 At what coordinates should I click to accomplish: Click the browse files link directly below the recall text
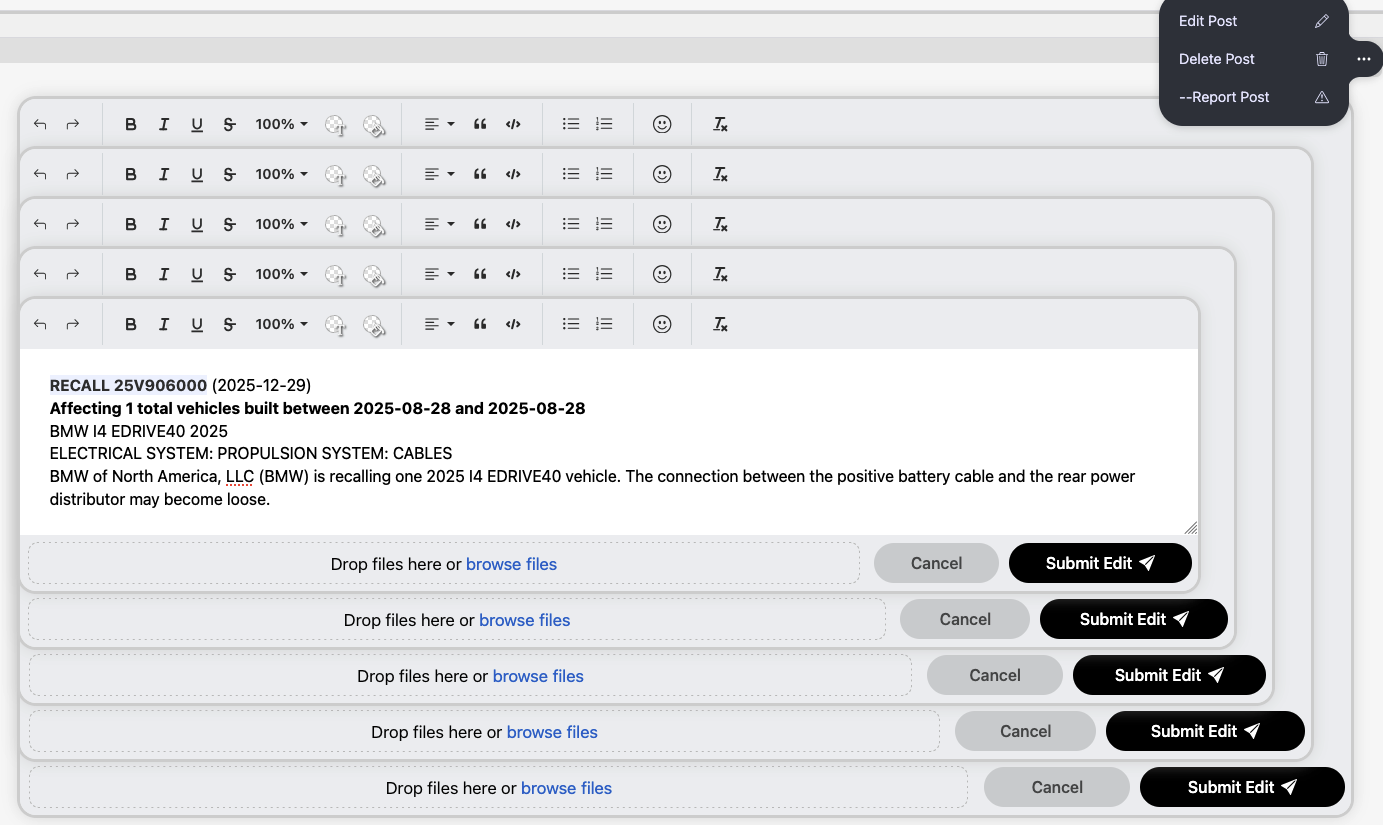tap(511, 564)
